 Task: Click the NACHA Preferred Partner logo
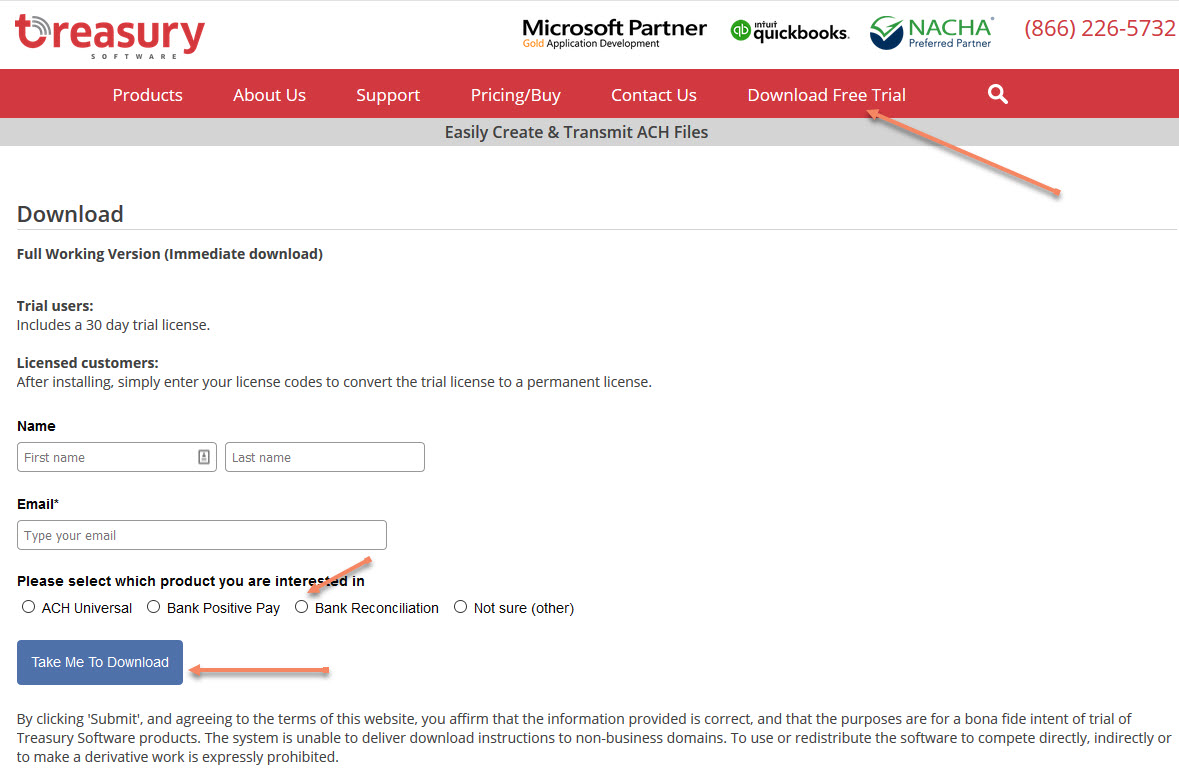931,32
